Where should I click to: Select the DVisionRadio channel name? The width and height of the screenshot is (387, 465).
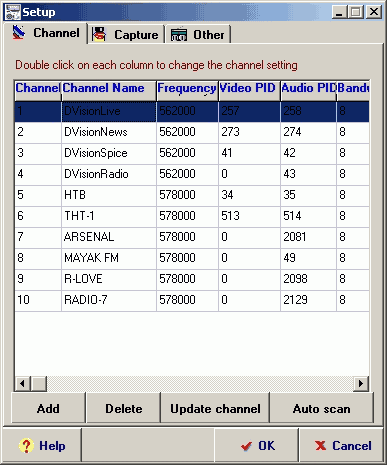[x=96, y=174]
